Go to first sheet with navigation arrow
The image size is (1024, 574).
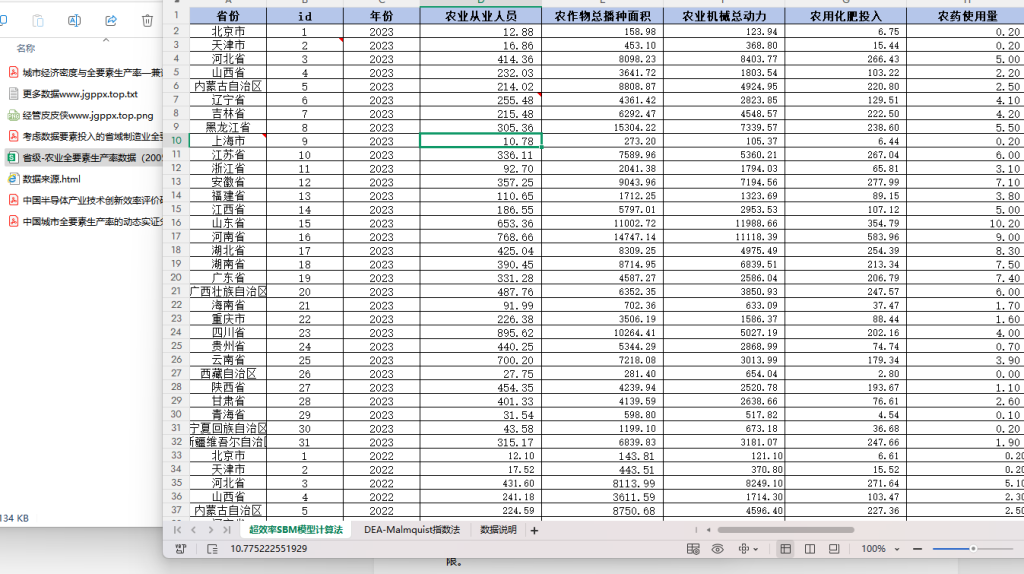coord(177,530)
